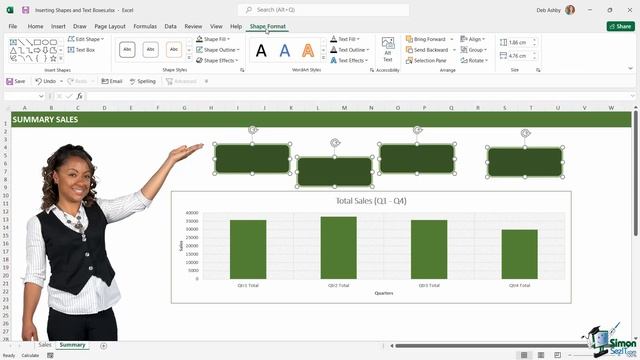The width and height of the screenshot is (640, 360).
Task: Open Rotate dropdown
Action: point(474,60)
